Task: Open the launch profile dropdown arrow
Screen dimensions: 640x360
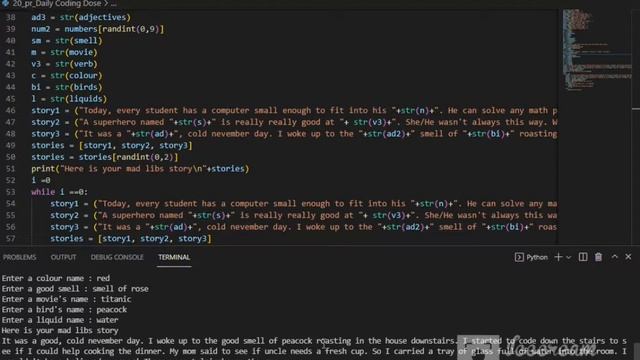Action: [x=568, y=257]
